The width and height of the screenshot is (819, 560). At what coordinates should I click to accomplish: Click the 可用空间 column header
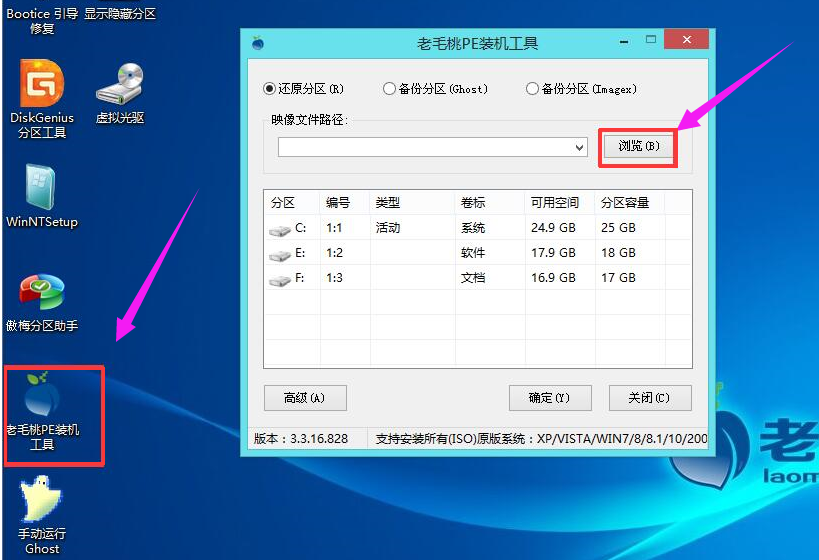click(x=555, y=202)
